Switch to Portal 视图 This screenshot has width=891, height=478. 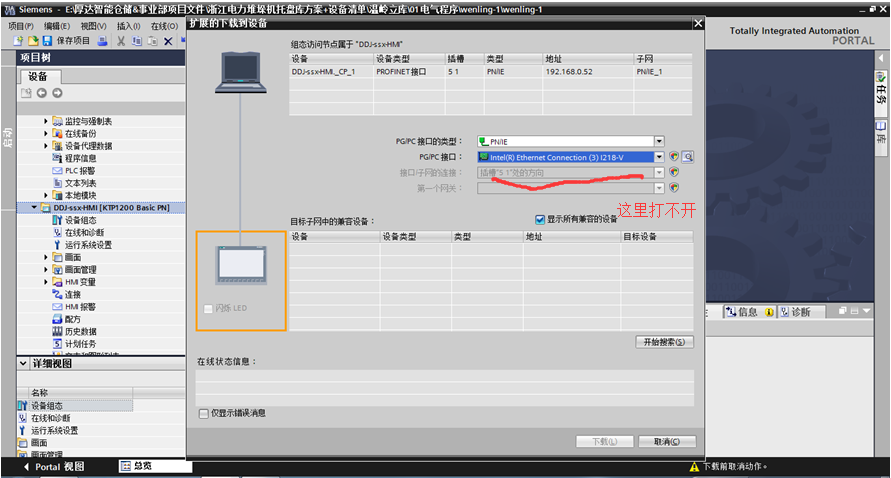(x=55, y=467)
